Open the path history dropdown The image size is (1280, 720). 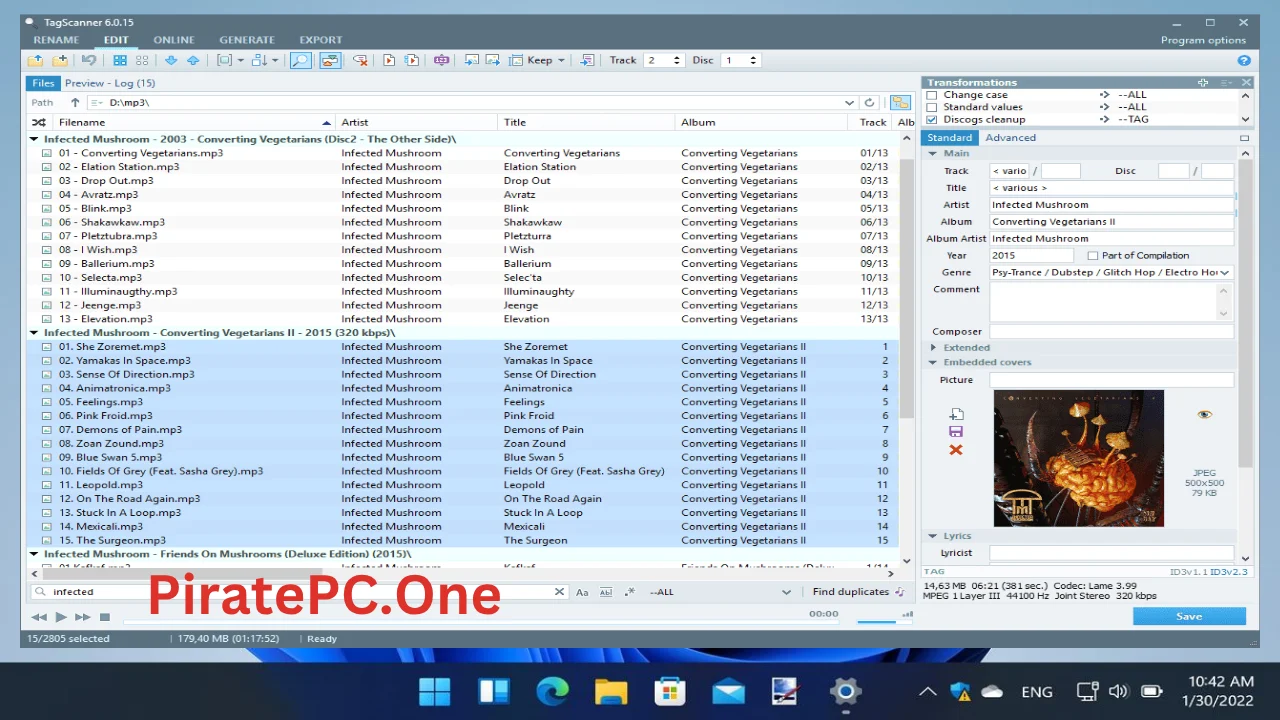click(x=849, y=102)
